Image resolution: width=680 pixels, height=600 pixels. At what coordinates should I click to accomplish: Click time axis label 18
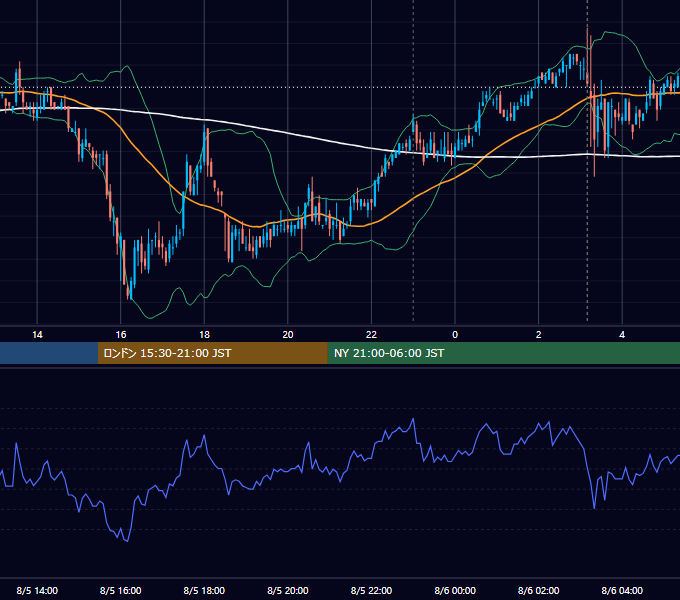(204, 334)
